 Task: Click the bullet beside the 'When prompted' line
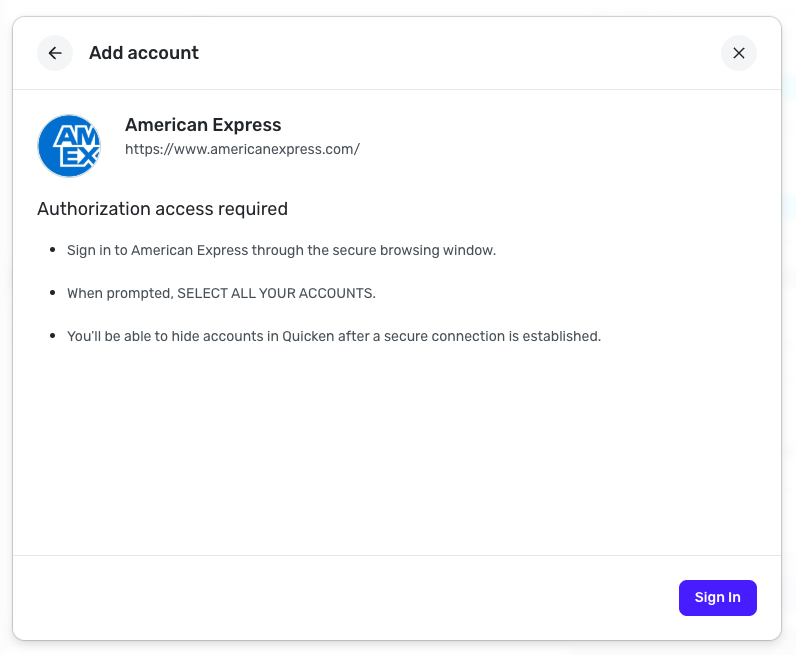(52, 293)
